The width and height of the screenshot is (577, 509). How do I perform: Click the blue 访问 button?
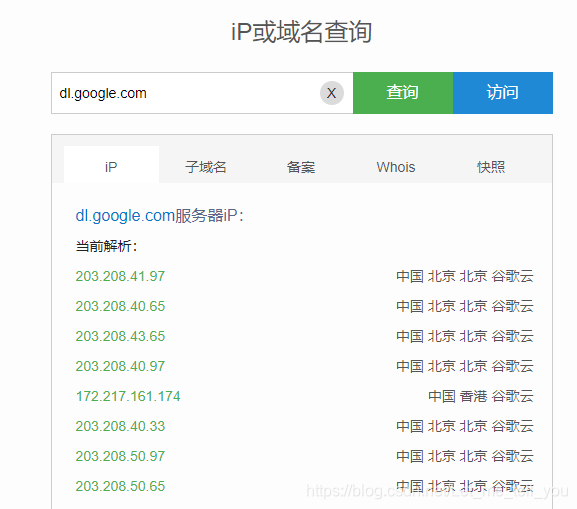tap(503, 93)
